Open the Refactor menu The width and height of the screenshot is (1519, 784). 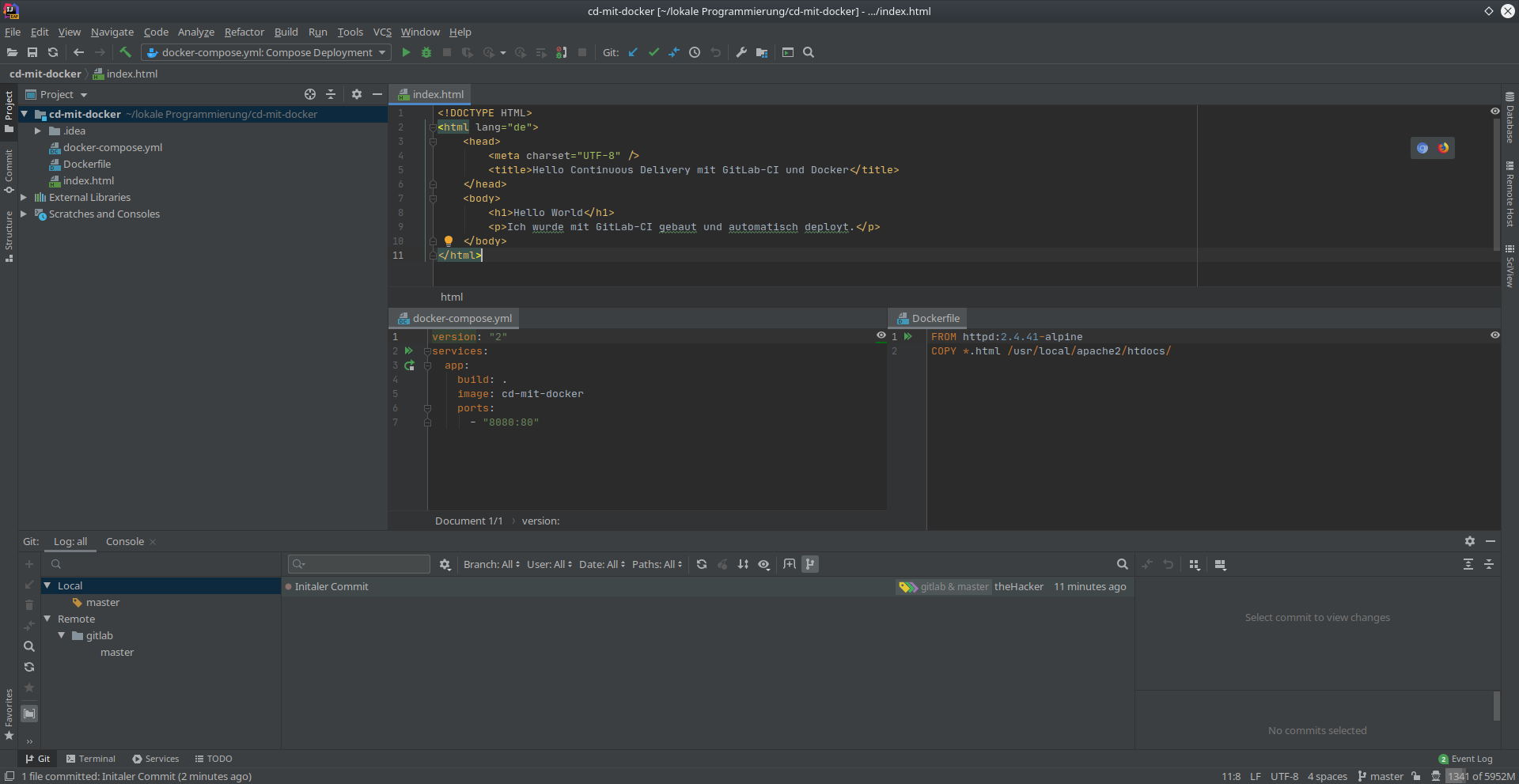[244, 32]
